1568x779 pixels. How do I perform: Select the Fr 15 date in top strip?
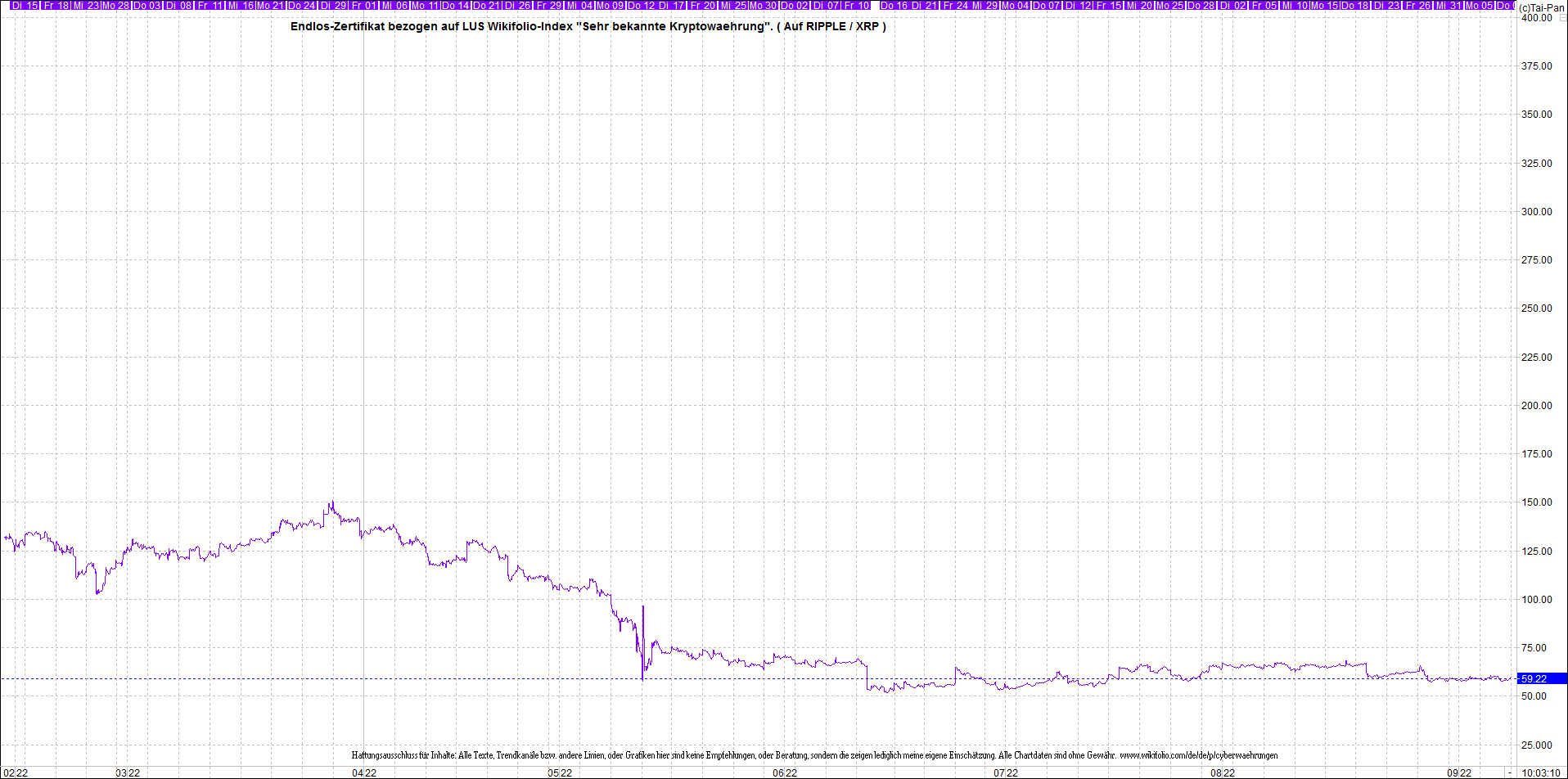pyautogui.click(x=1109, y=6)
